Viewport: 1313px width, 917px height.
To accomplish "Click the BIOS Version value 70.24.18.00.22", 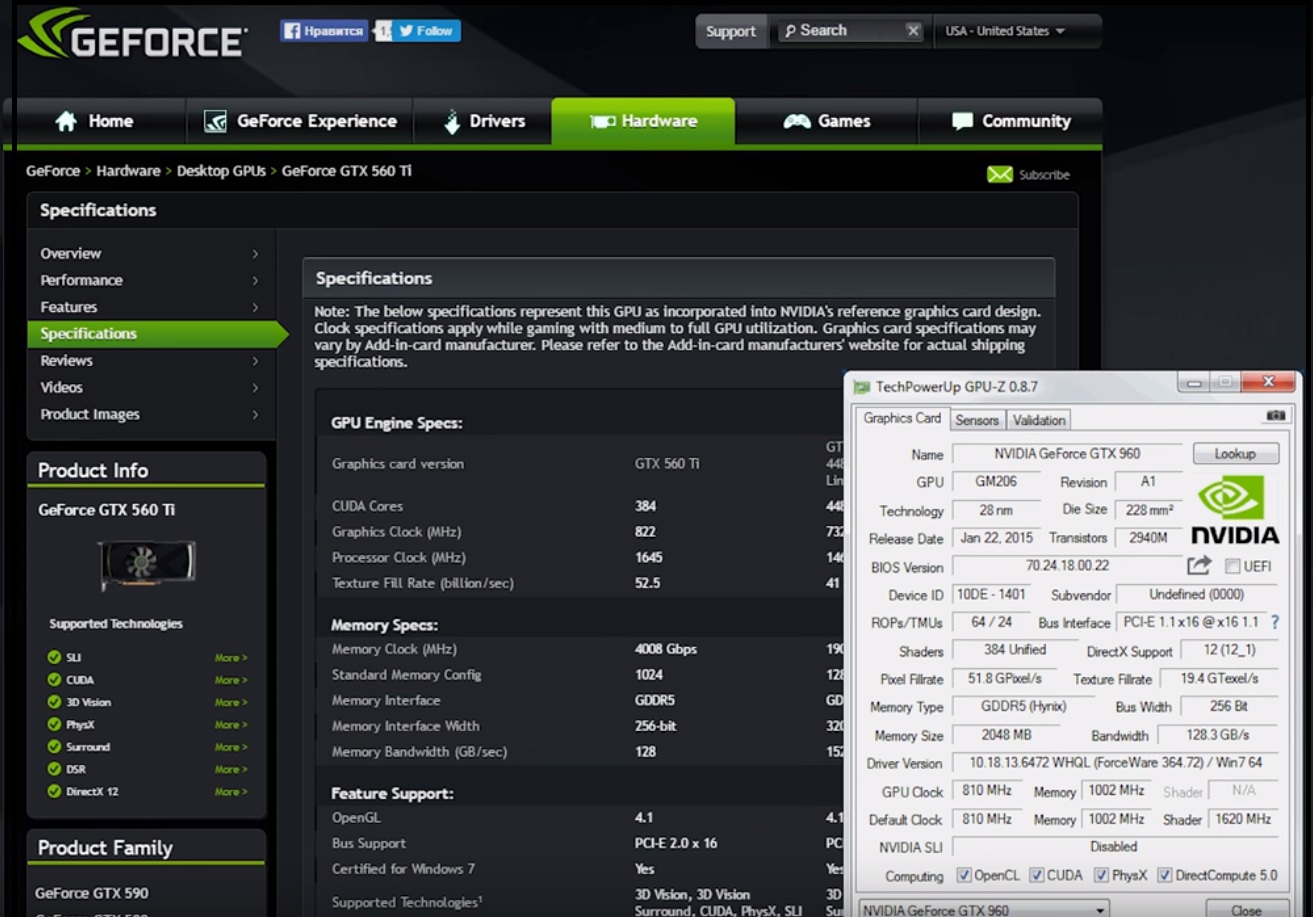I will 1067,567.
